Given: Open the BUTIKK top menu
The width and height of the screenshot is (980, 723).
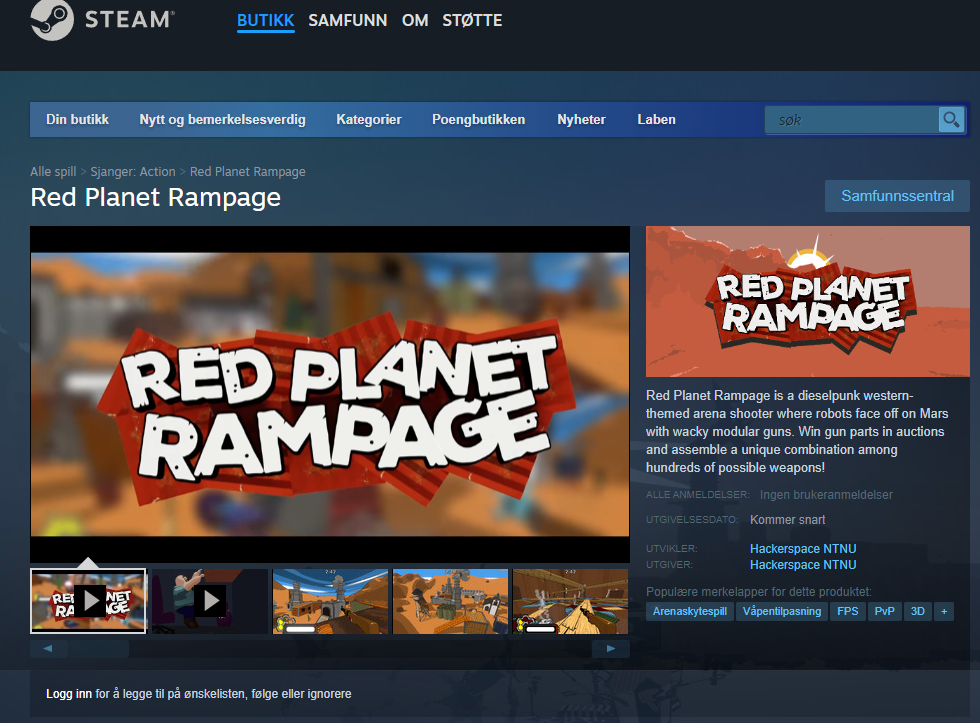Looking at the screenshot, I should 266,21.
